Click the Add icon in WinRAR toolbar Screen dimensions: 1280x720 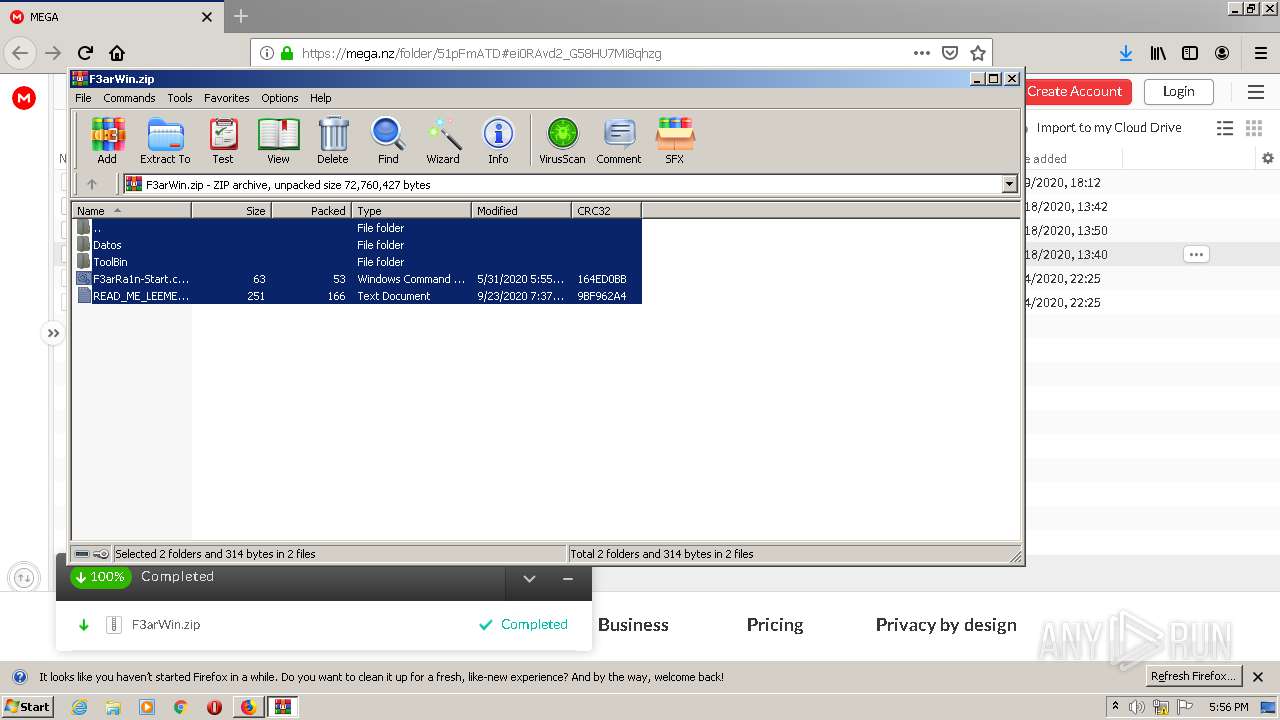pyautogui.click(x=107, y=140)
